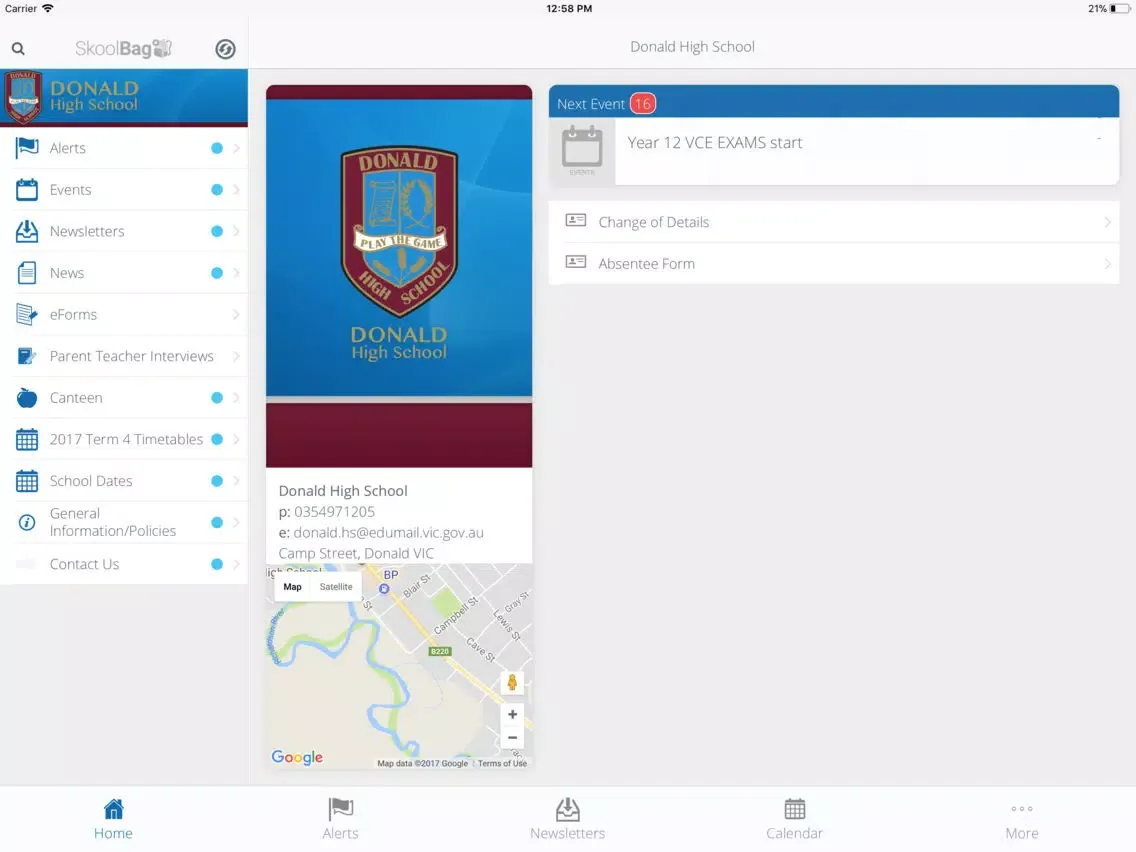Tap the battery indicator in status bar

tap(1120, 9)
